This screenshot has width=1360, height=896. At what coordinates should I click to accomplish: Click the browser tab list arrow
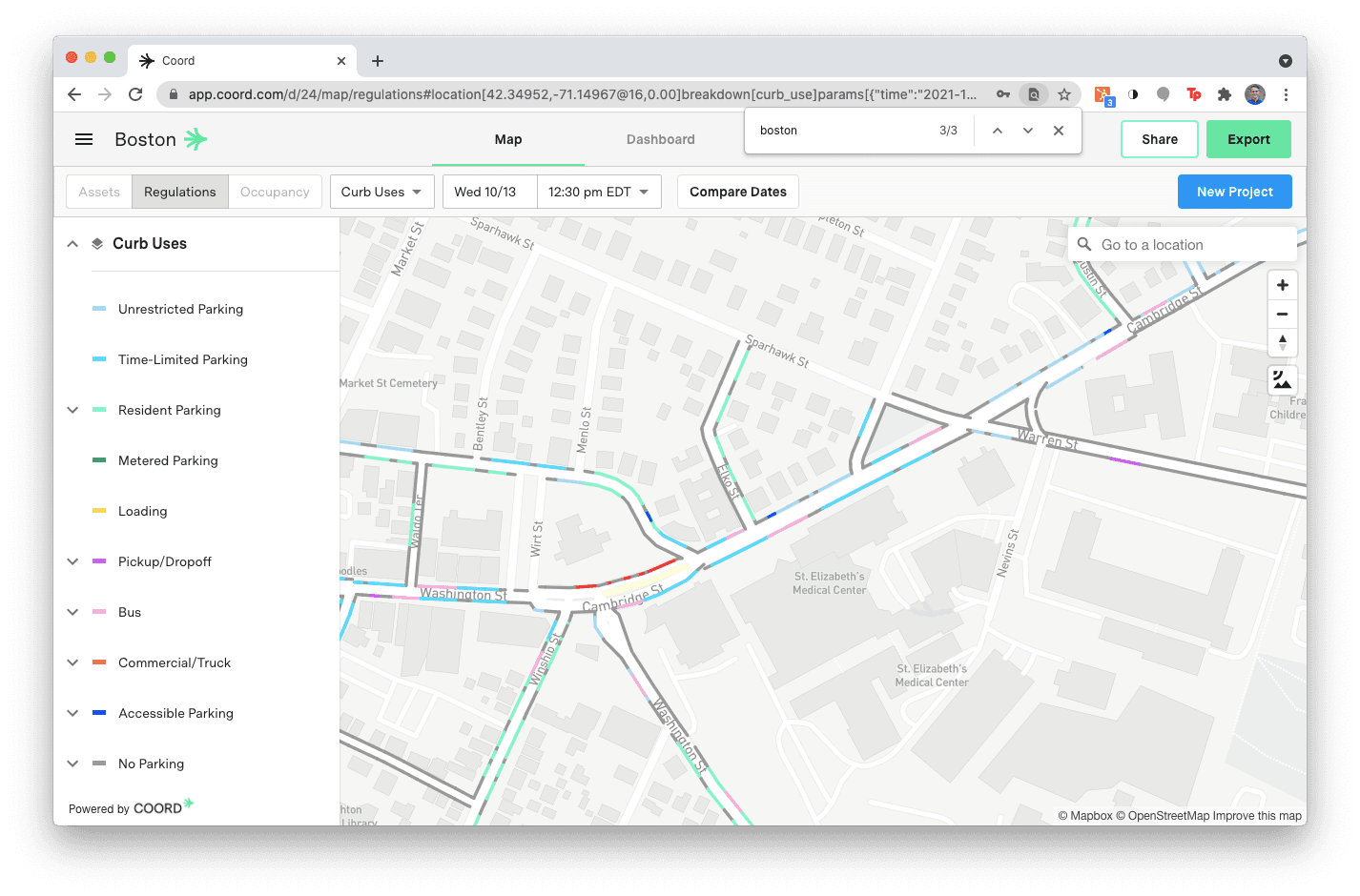(x=1286, y=61)
